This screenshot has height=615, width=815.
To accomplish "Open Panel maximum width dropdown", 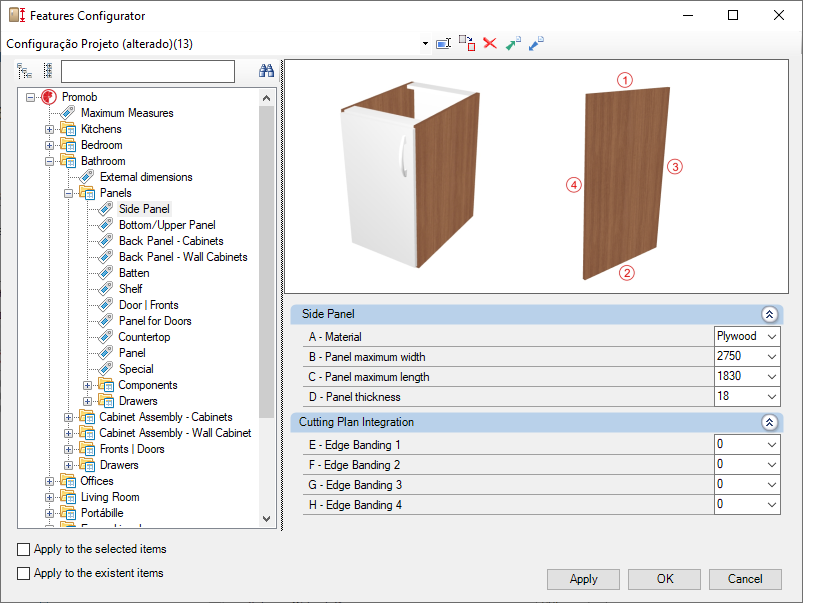I will click(x=772, y=357).
